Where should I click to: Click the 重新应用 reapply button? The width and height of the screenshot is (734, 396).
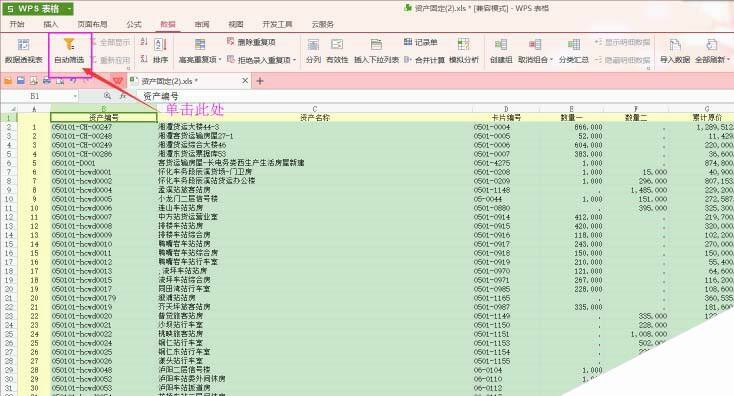click(110, 60)
